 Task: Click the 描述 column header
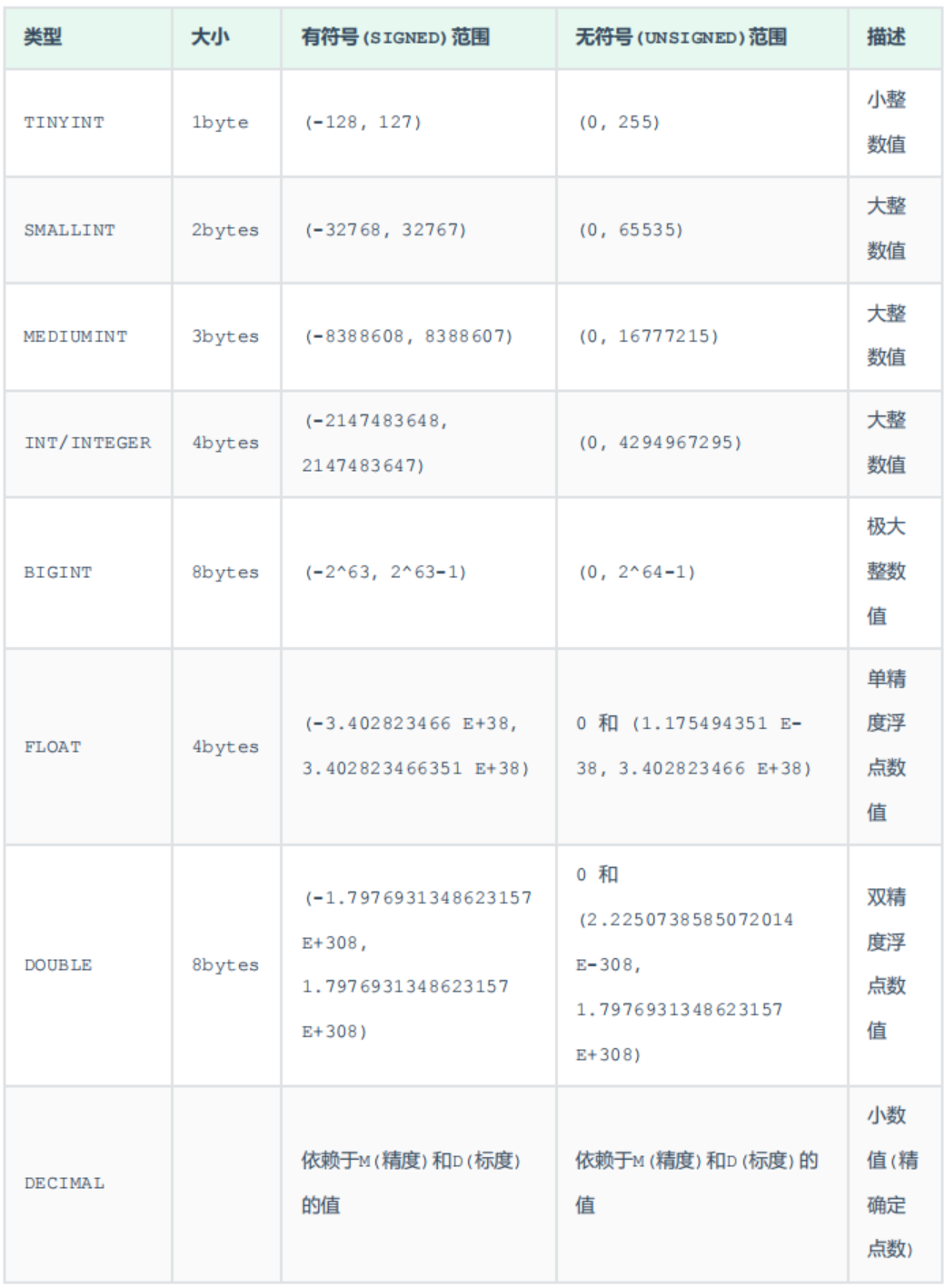click(x=886, y=37)
